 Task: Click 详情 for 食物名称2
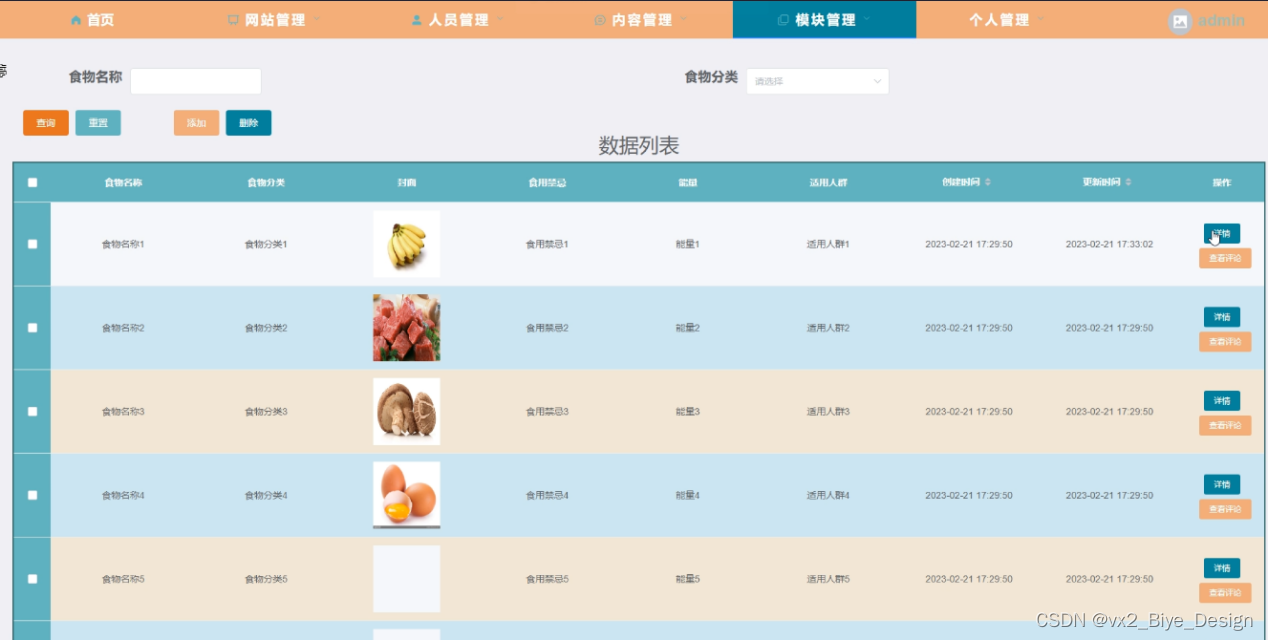1222,317
